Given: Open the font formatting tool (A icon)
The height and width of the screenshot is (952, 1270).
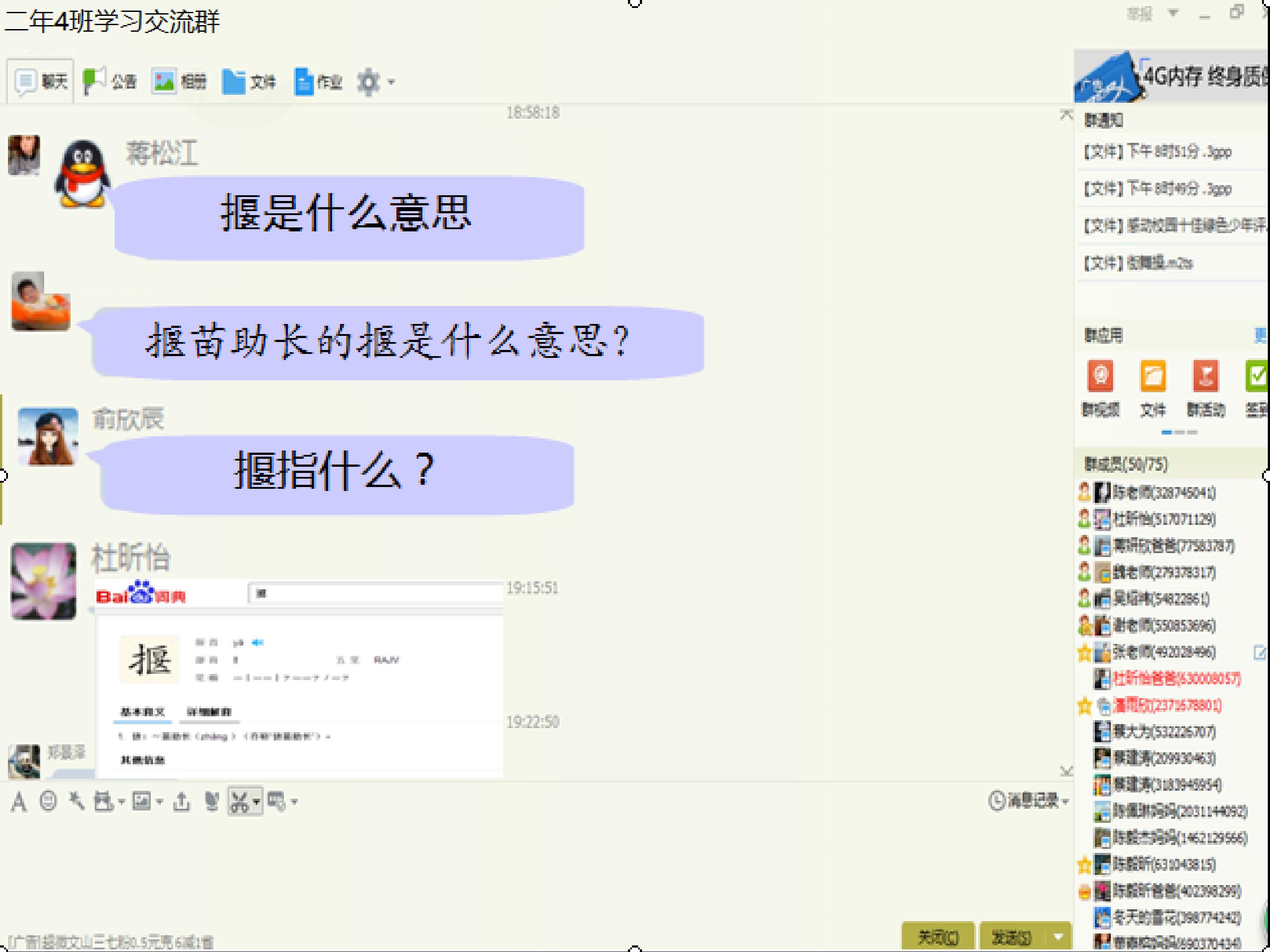Looking at the screenshot, I should point(19,802).
